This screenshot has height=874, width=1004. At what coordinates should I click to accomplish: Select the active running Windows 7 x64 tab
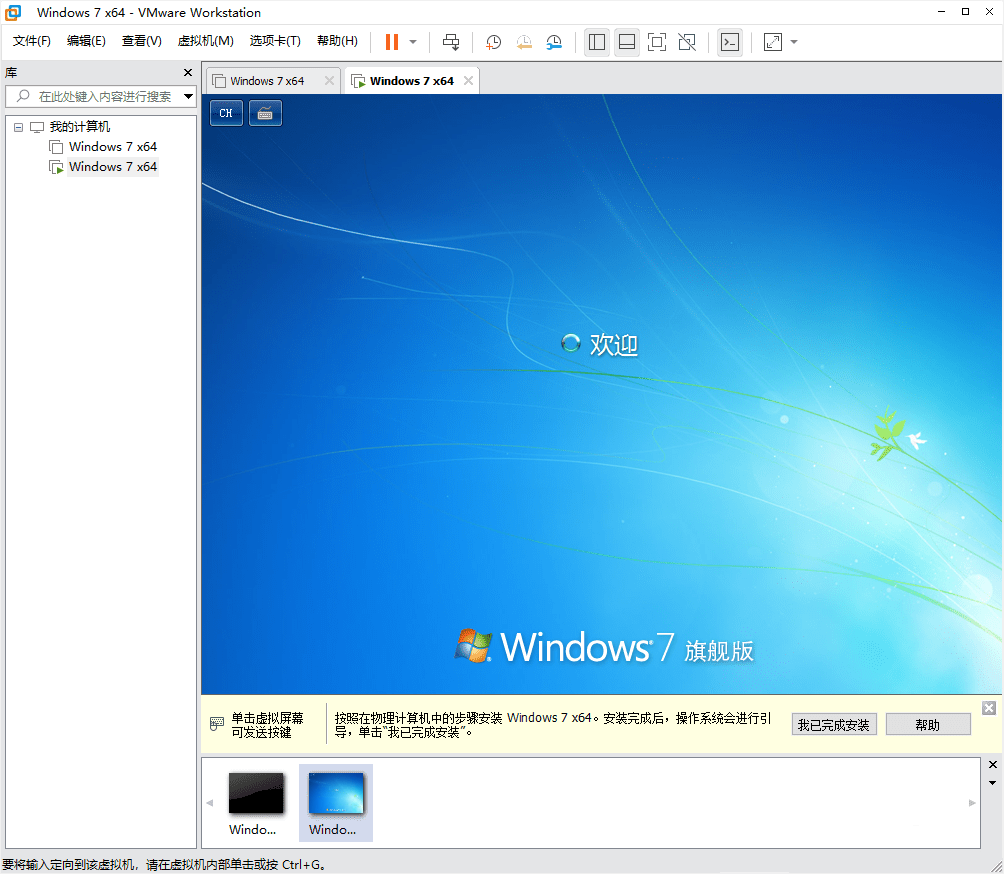click(x=411, y=81)
